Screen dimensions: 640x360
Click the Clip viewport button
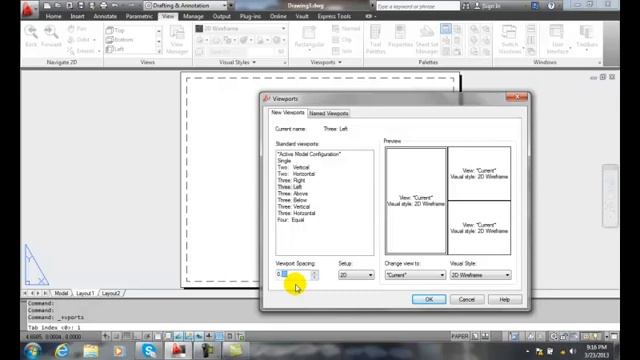342,40
